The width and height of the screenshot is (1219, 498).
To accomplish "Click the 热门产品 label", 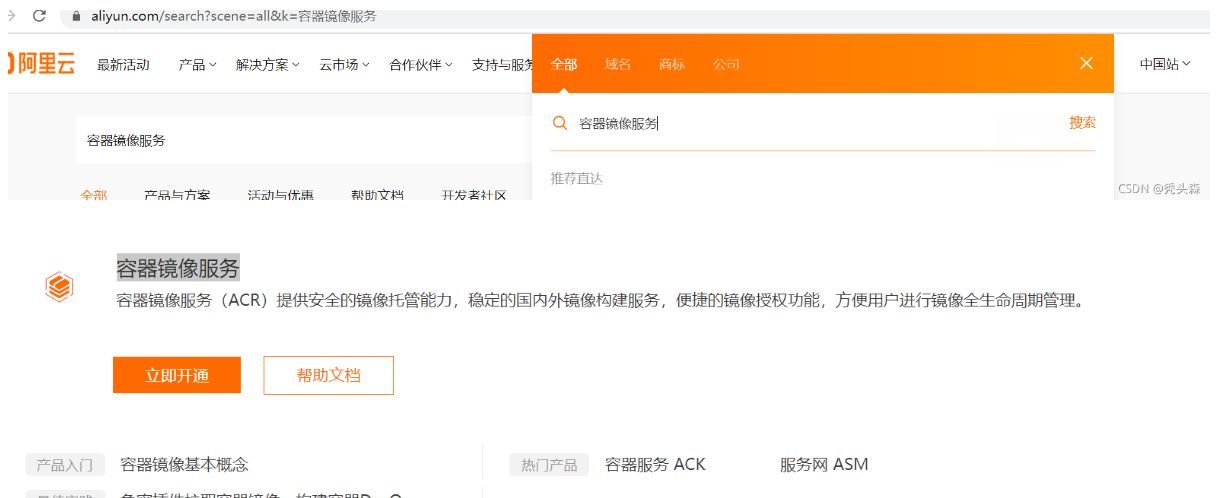I will click(x=549, y=465).
